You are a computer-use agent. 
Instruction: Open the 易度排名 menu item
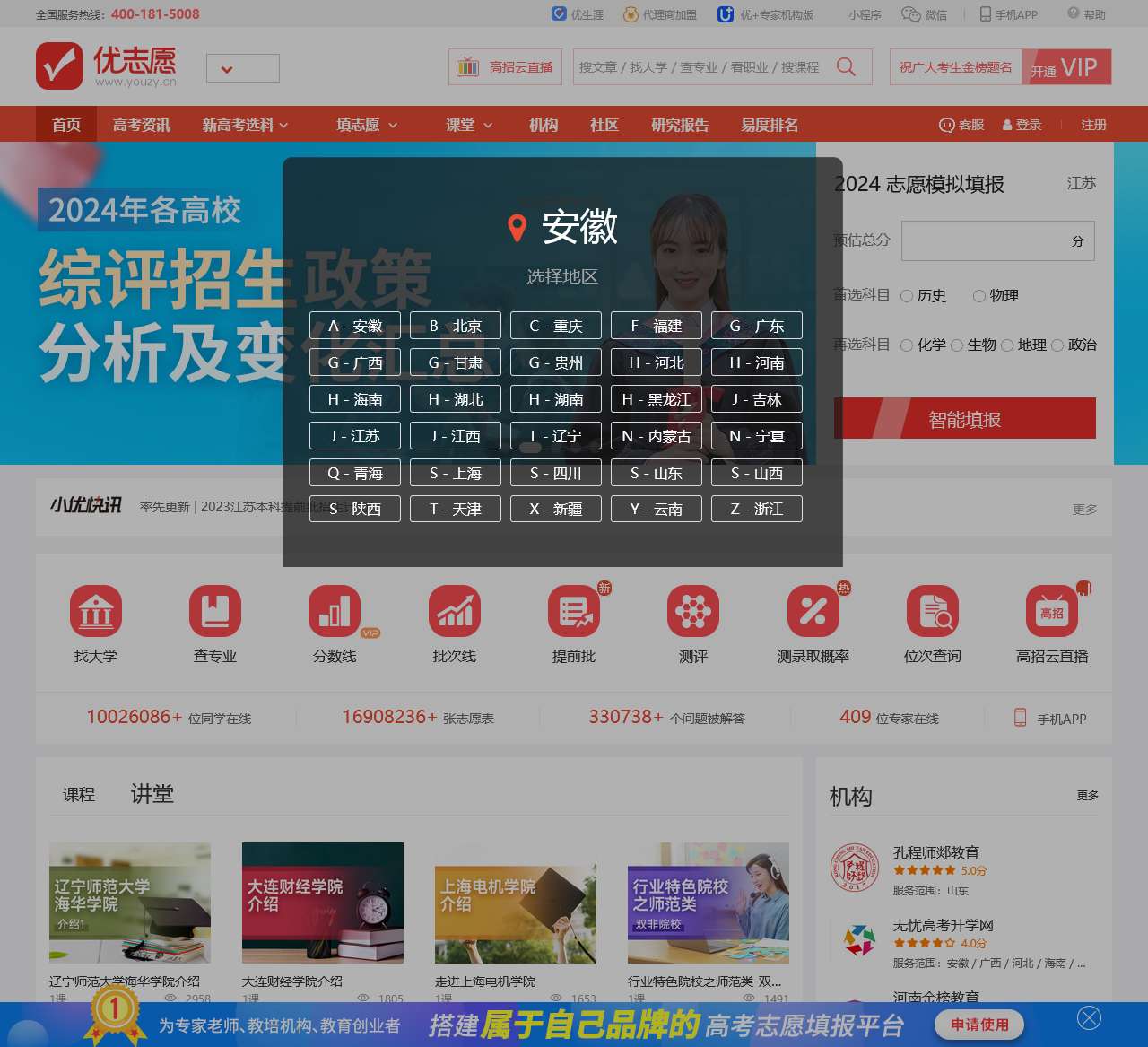(770, 125)
